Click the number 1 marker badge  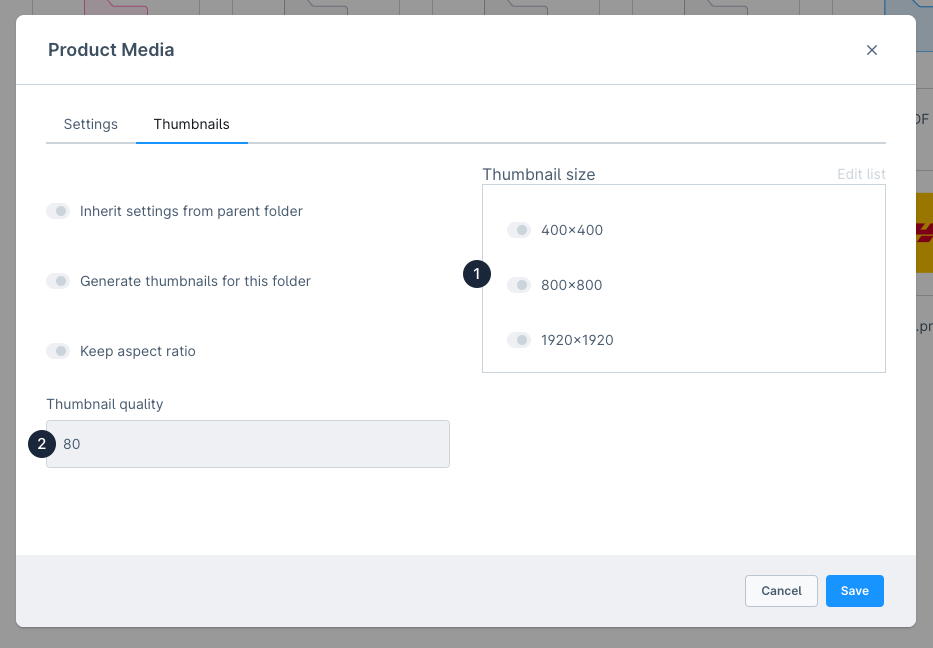click(477, 274)
